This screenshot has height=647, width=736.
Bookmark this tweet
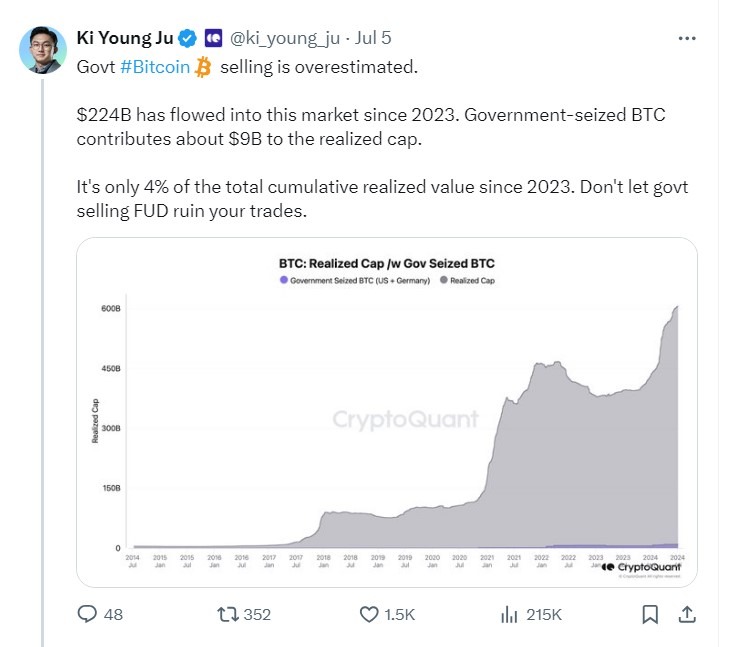(650, 614)
